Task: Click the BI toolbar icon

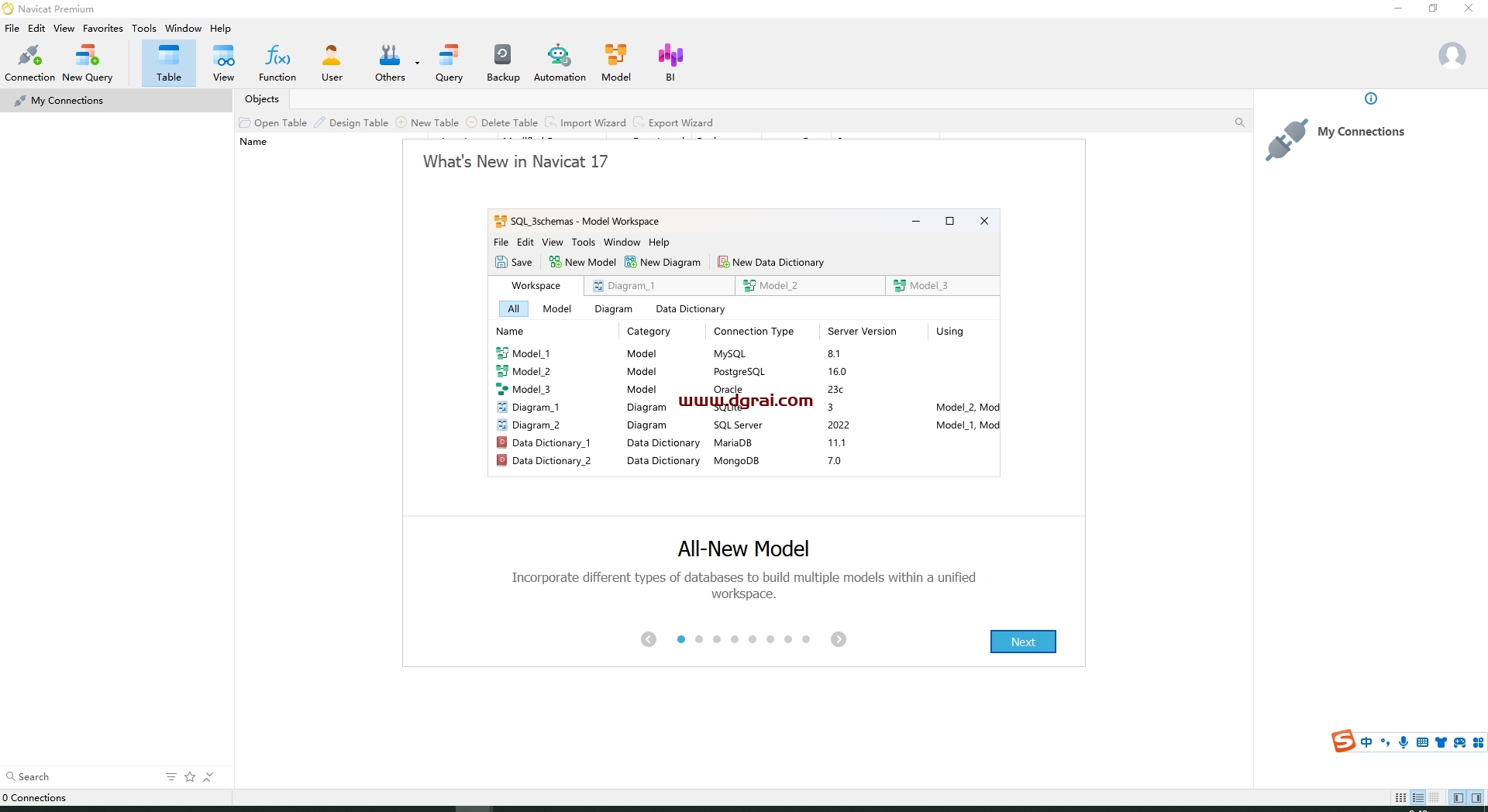Action: pos(670,63)
